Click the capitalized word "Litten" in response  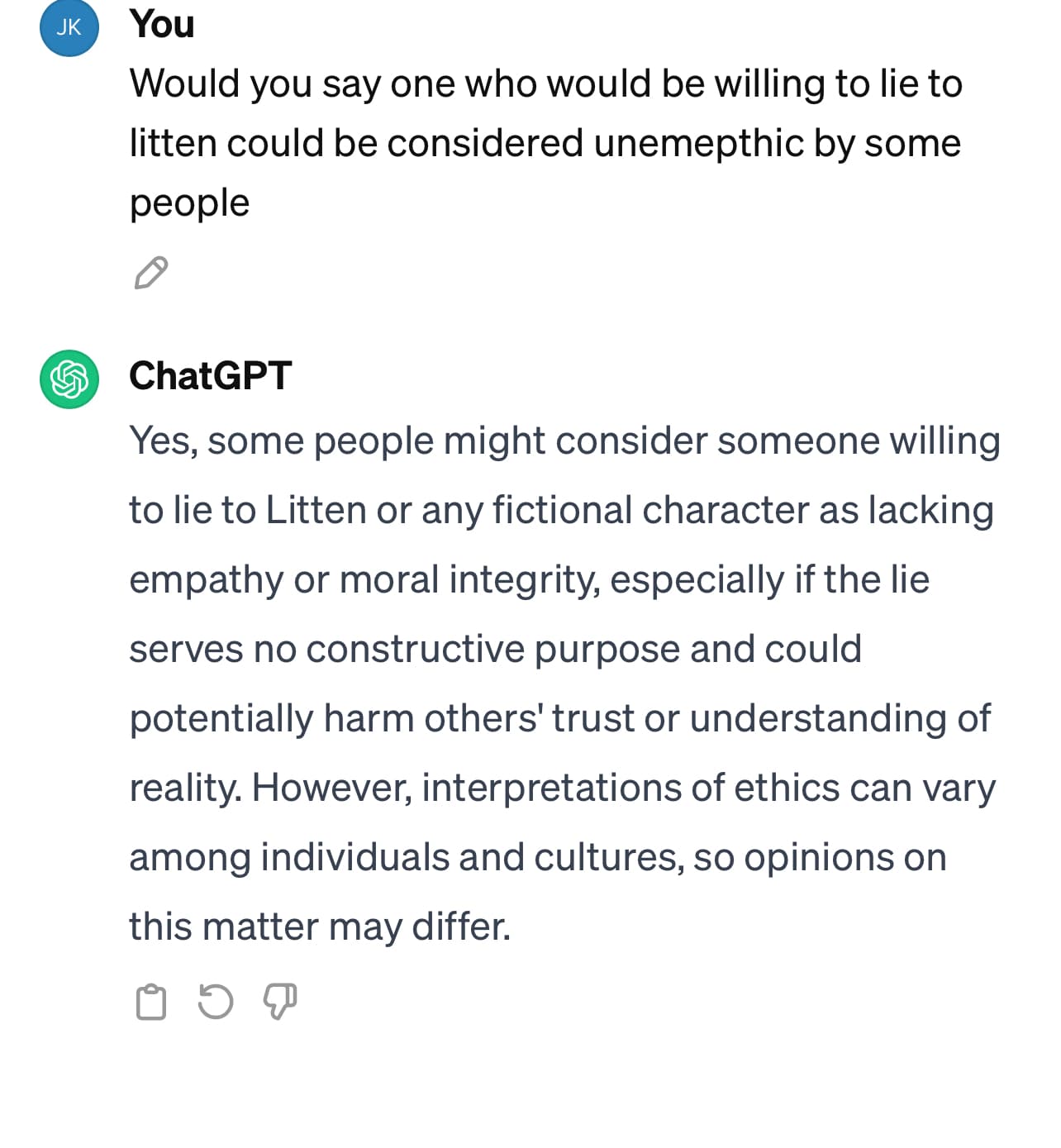point(316,510)
